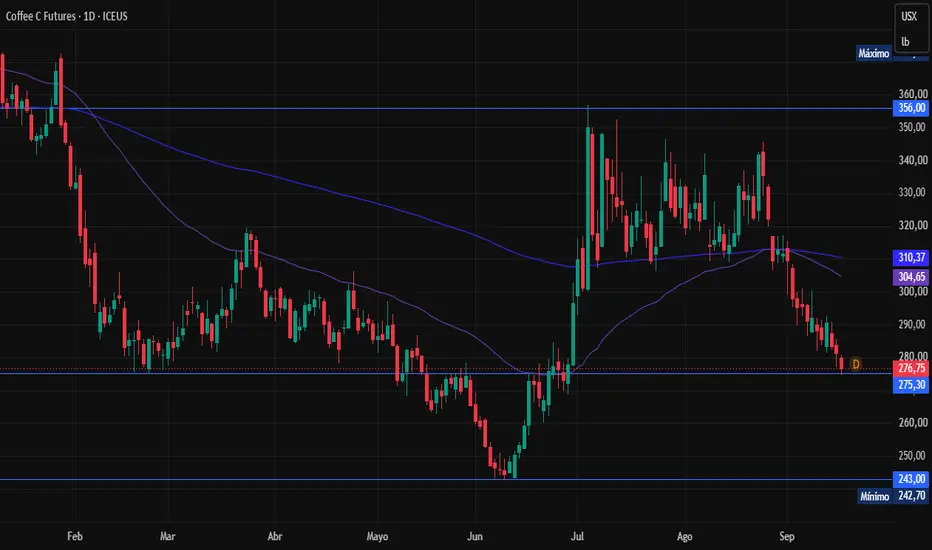This screenshot has width=932, height=550.
Task: Click the 260,00 tick on price scale
Action: (x=912, y=422)
